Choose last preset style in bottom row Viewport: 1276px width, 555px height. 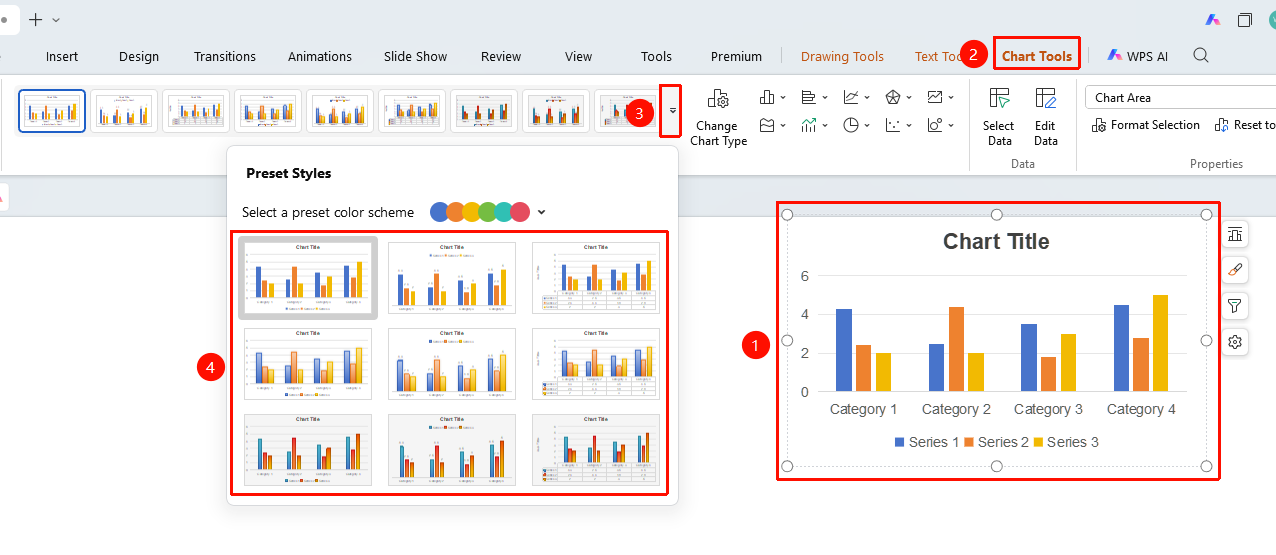coord(596,450)
